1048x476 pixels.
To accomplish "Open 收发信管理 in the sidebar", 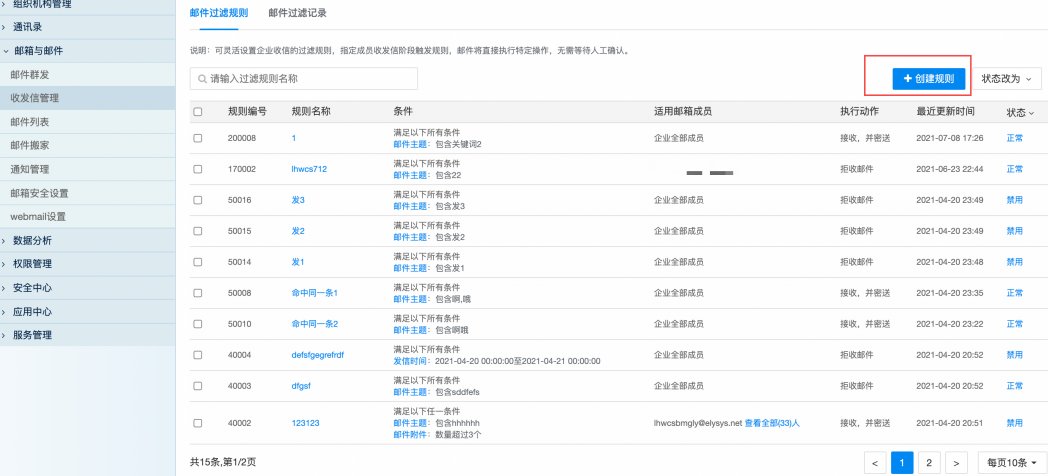I will pos(88,98).
